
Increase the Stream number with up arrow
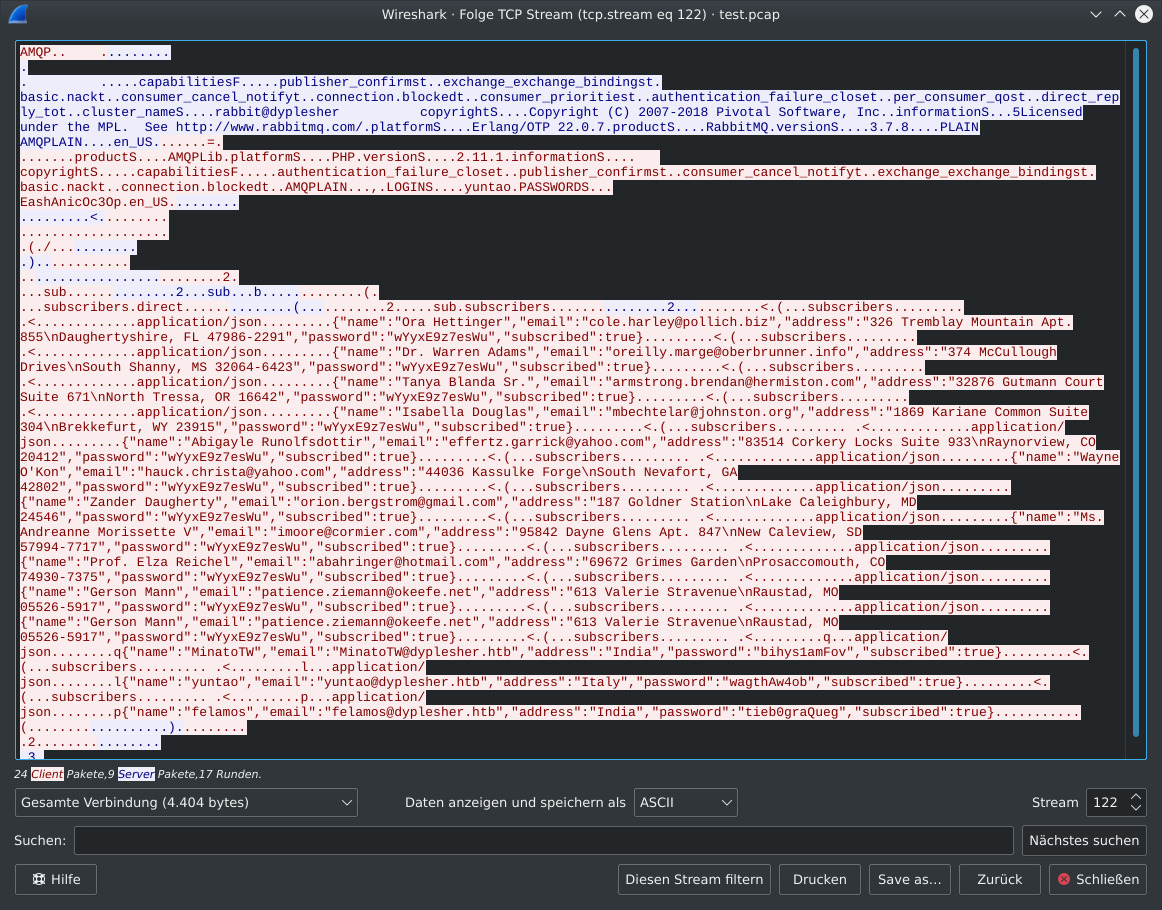coord(1135,797)
